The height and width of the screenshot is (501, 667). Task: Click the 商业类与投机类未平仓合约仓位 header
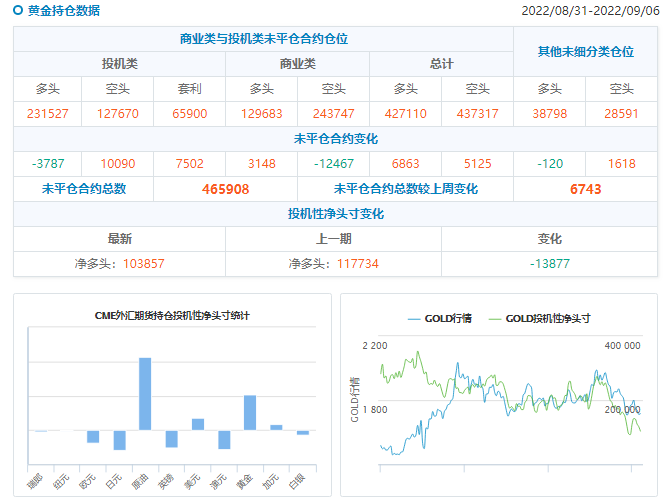click(263, 39)
